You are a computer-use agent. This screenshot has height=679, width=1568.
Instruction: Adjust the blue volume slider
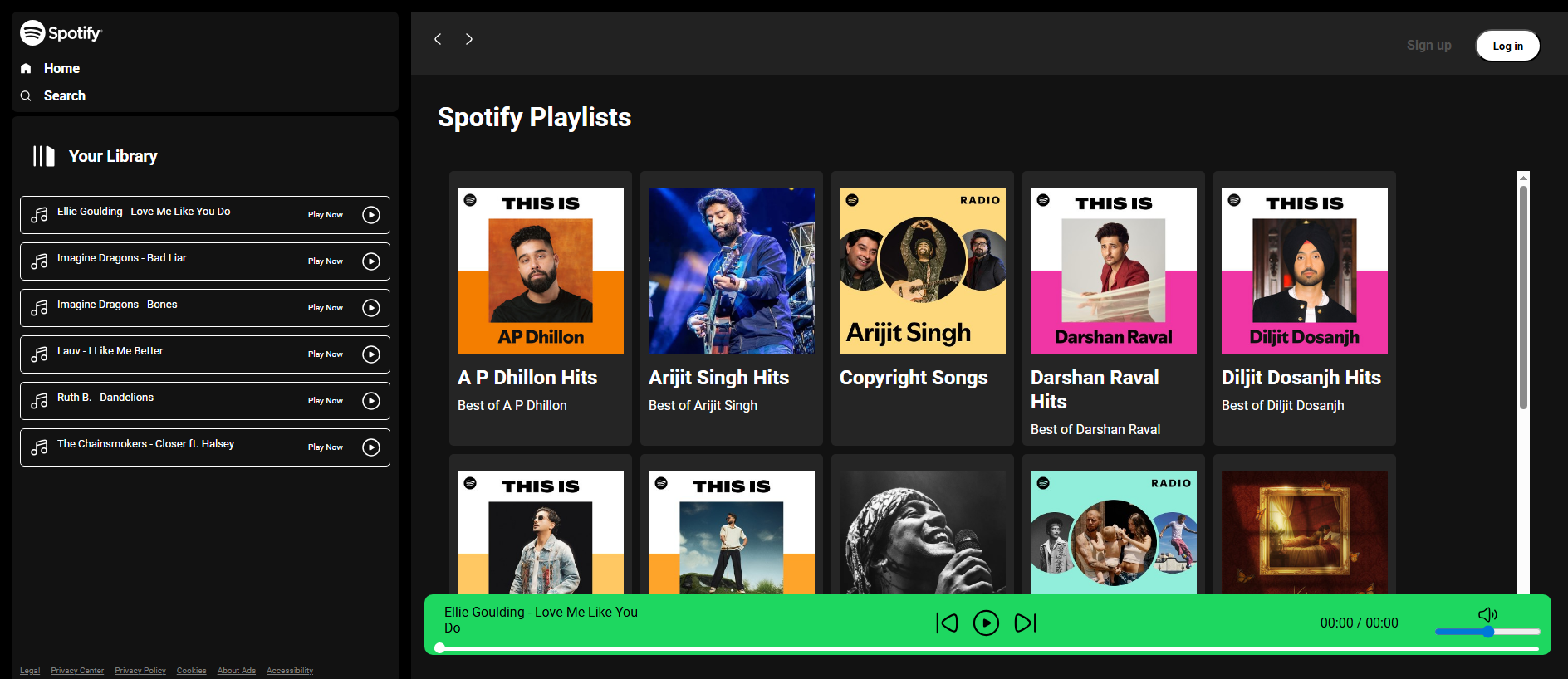click(x=1487, y=632)
